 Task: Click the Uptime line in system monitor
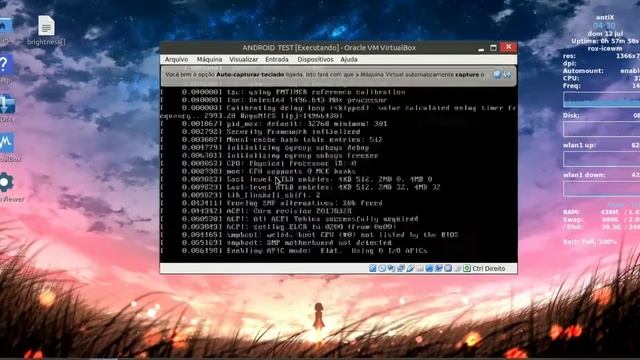point(605,41)
